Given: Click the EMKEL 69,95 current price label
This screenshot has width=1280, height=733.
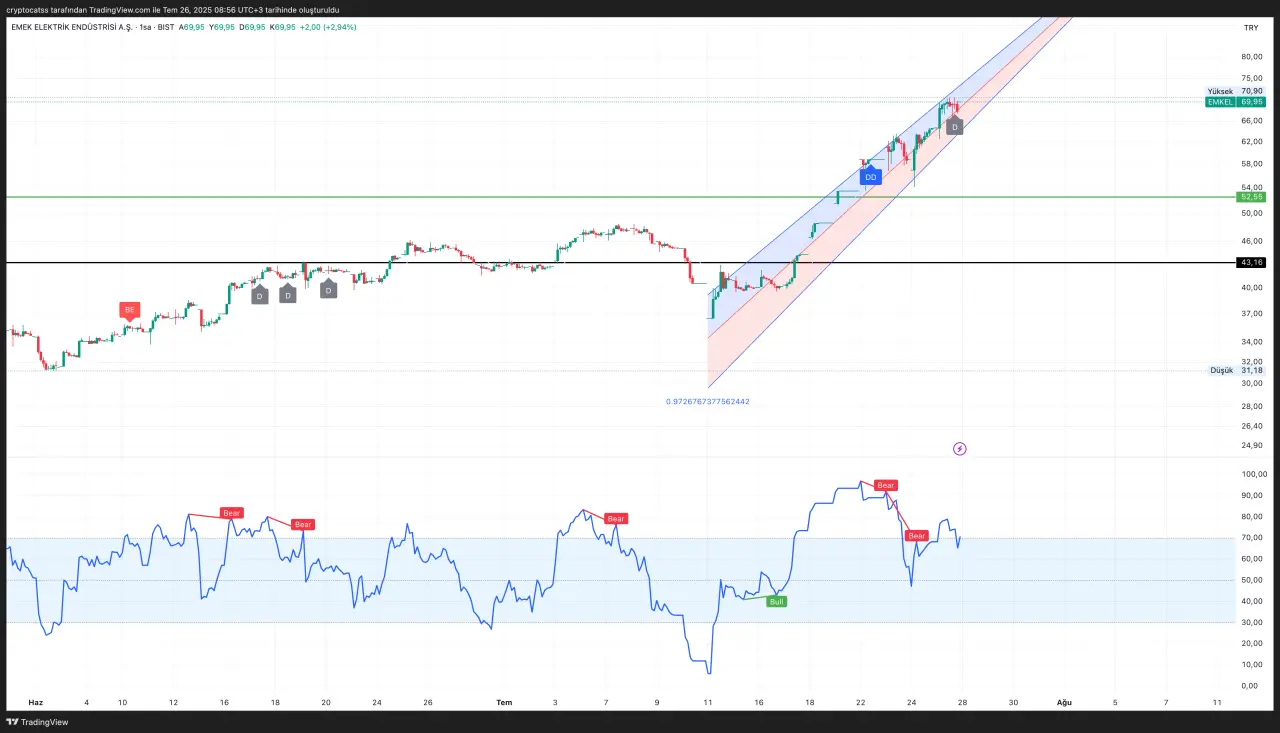Looking at the screenshot, I should (1236, 102).
